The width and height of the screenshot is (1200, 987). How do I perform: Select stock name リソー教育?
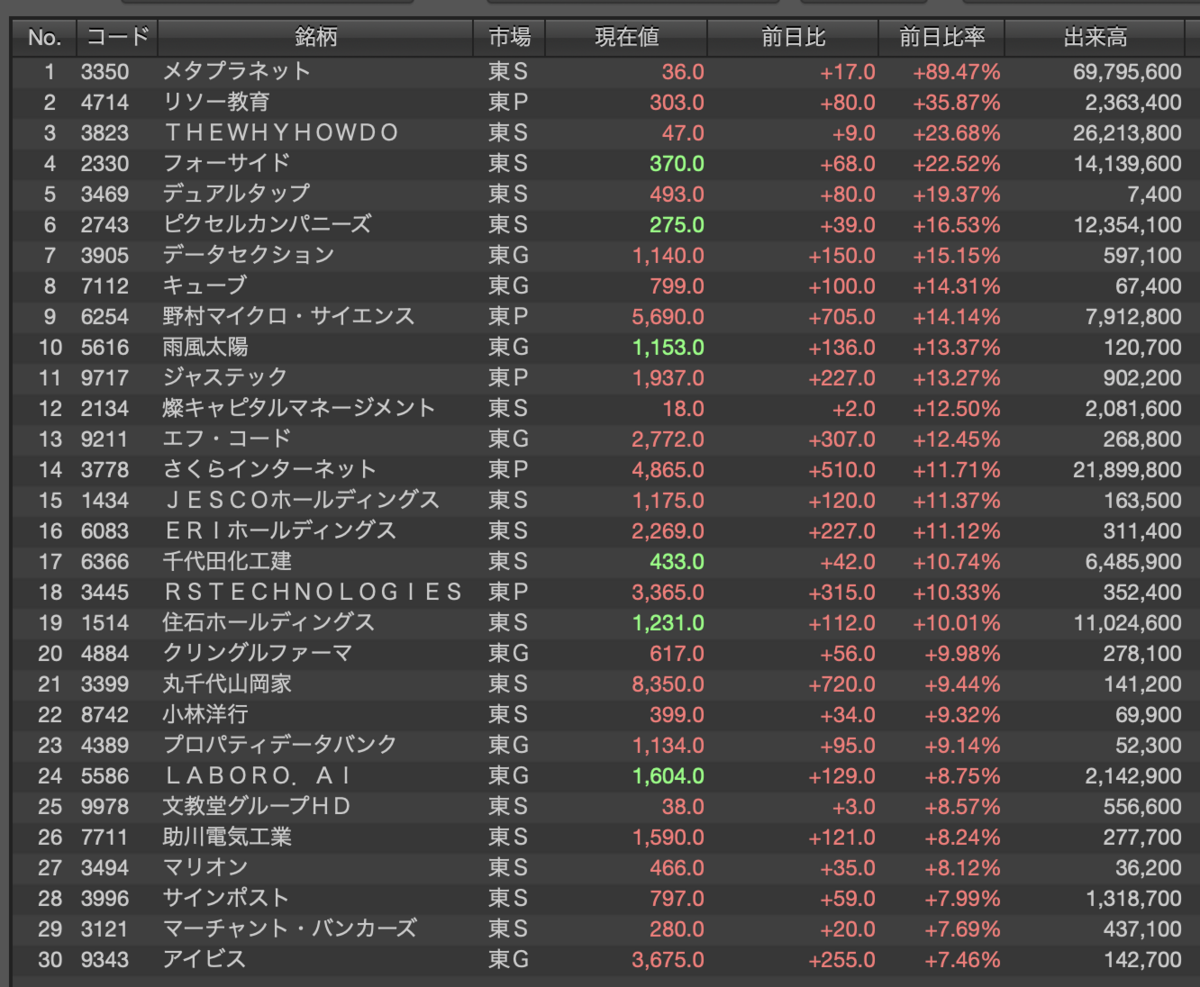pos(216,102)
